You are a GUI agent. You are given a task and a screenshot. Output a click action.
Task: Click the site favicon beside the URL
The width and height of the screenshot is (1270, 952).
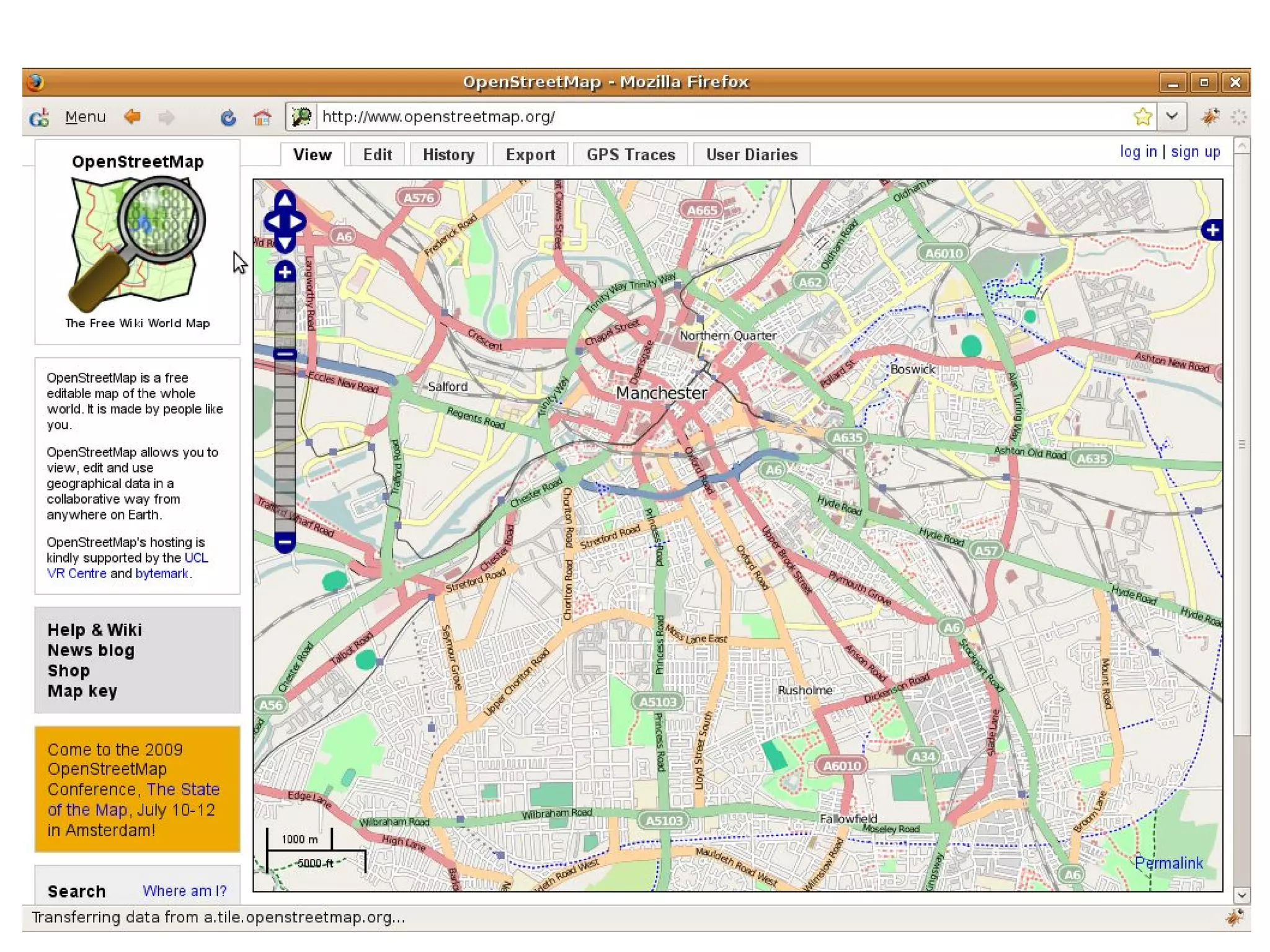[x=301, y=117]
